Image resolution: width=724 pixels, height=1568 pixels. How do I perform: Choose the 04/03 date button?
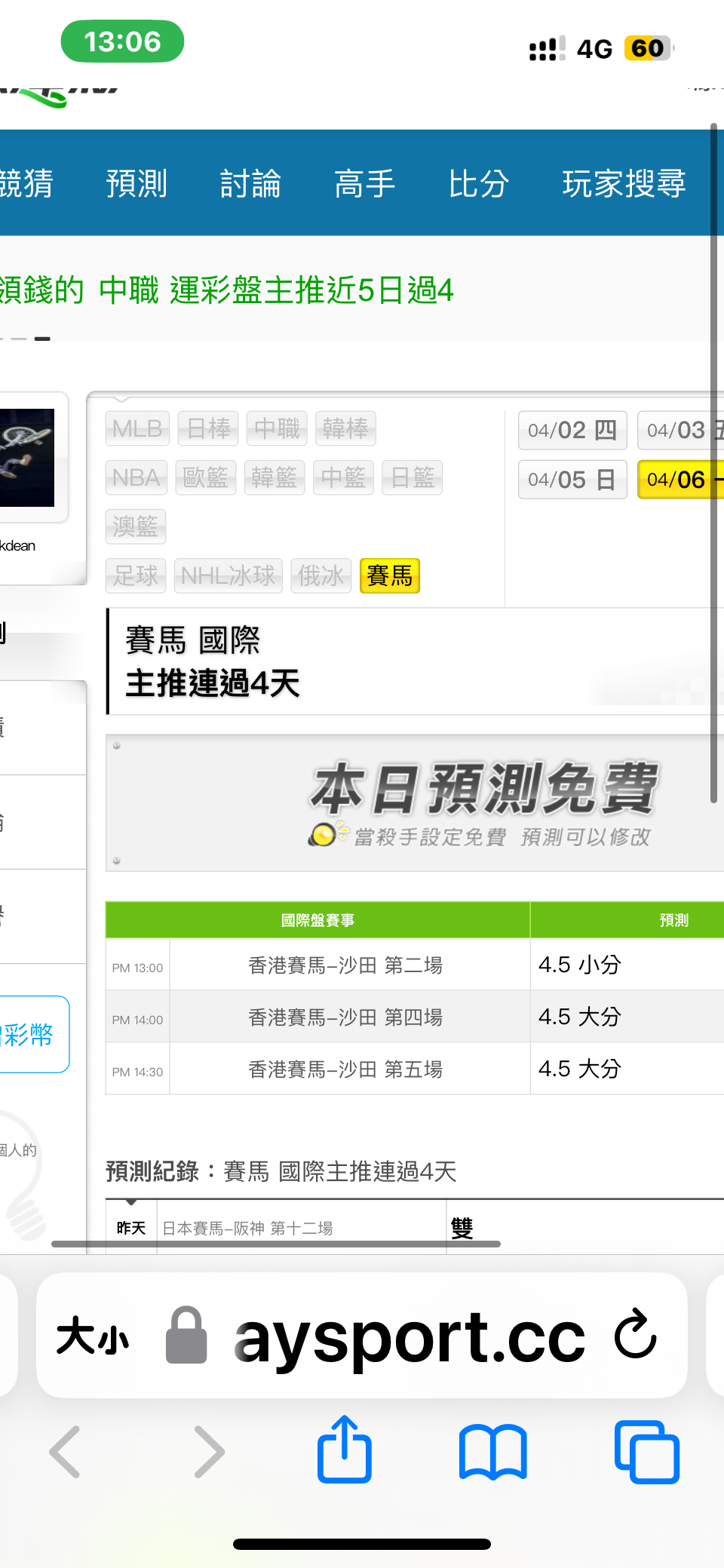pyautogui.click(x=680, y=430)
